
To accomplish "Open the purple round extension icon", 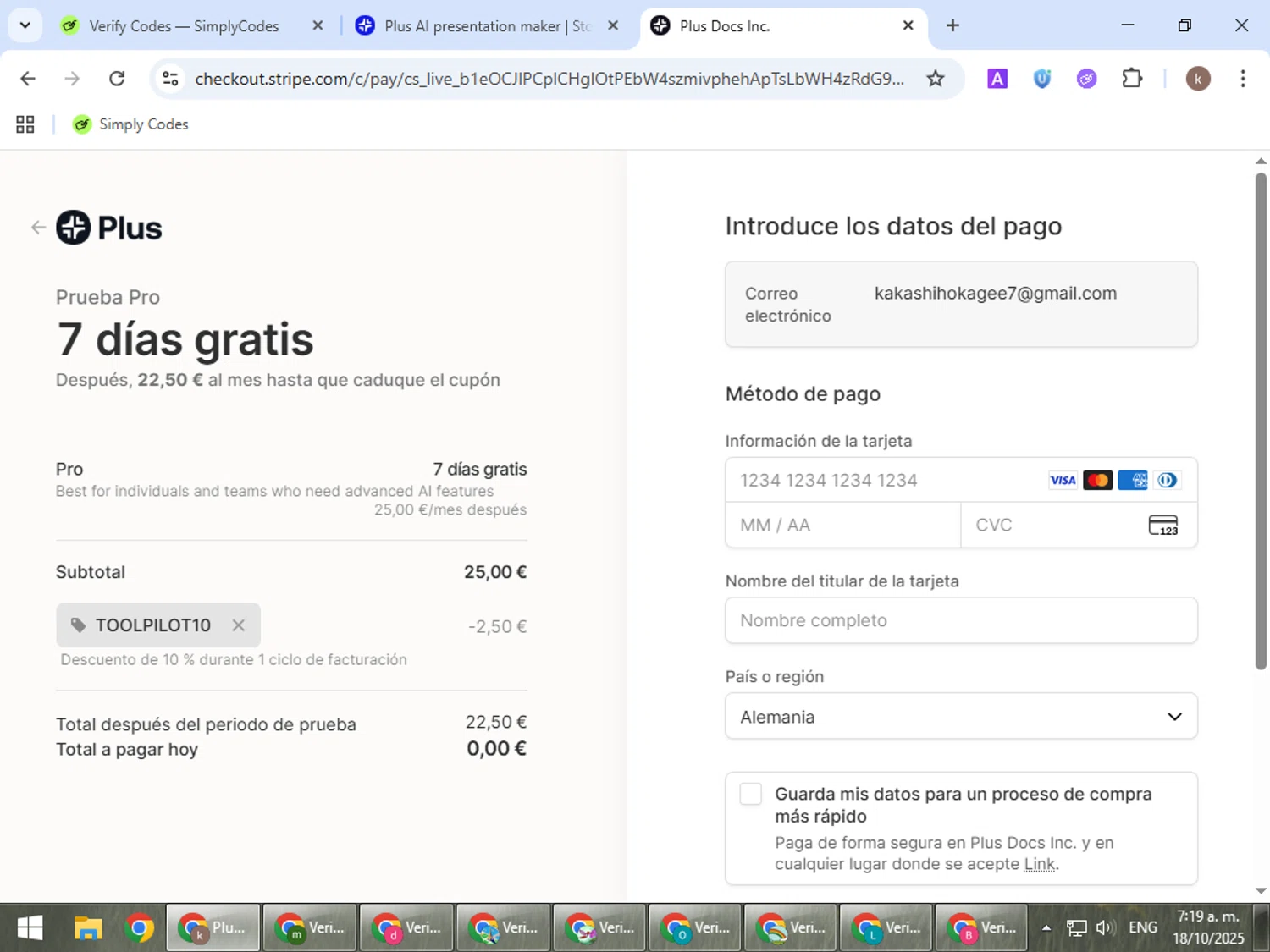I will (x=1087, y=79).
